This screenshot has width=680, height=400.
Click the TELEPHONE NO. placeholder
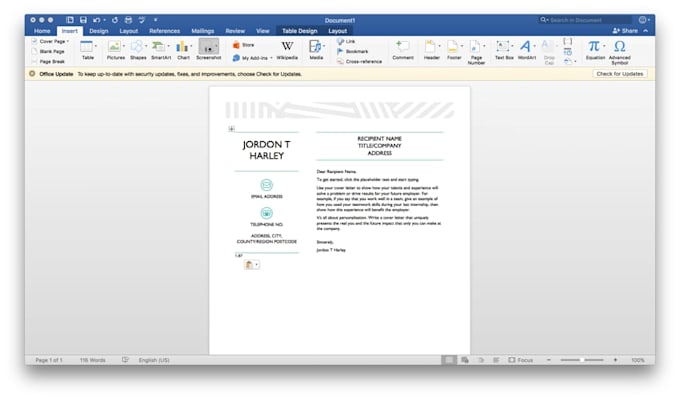266,224
